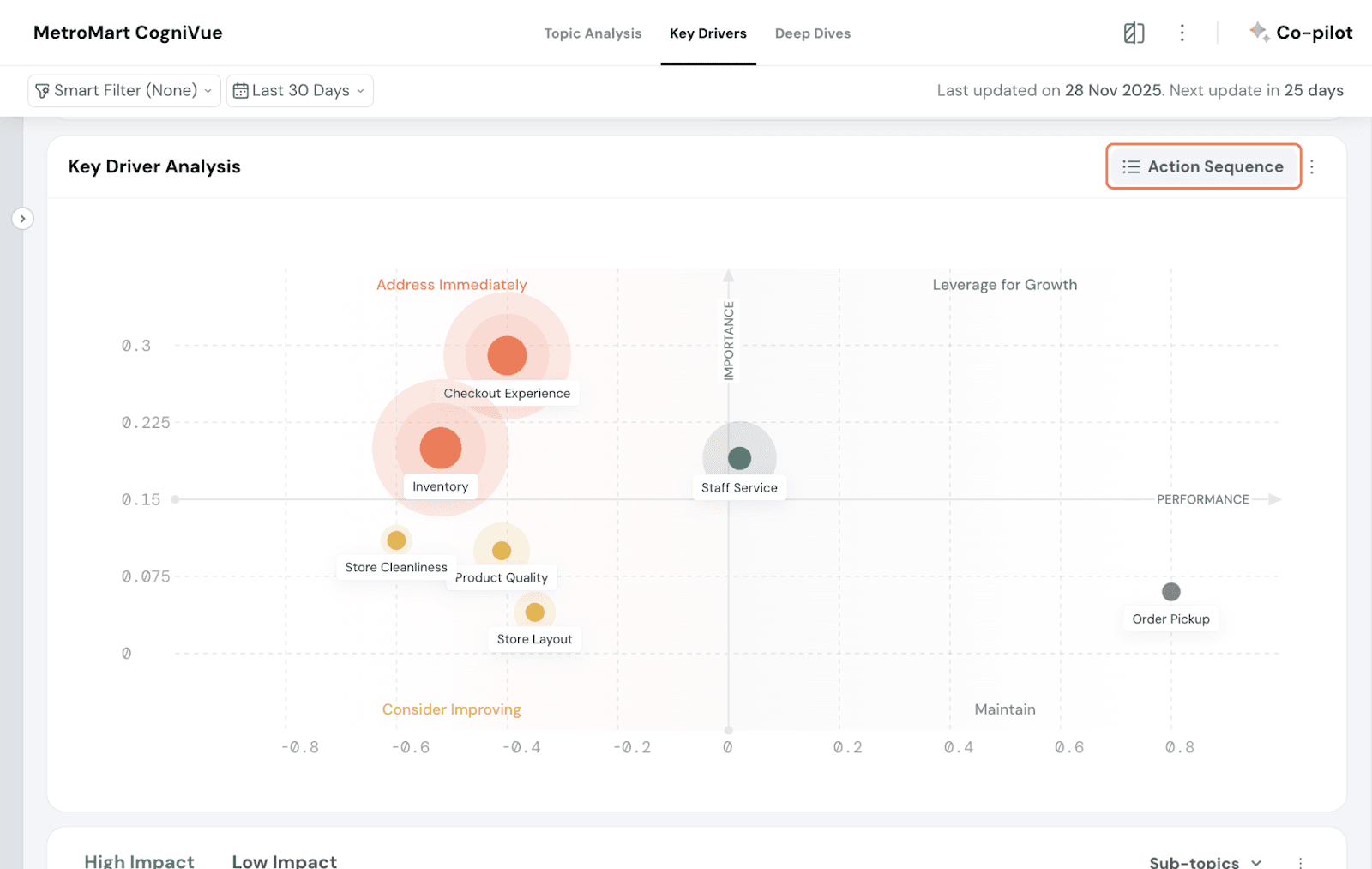Expand the left sidebar with arrow button
The width and height of the screenshot is (1372, 869).
point(22,219)
